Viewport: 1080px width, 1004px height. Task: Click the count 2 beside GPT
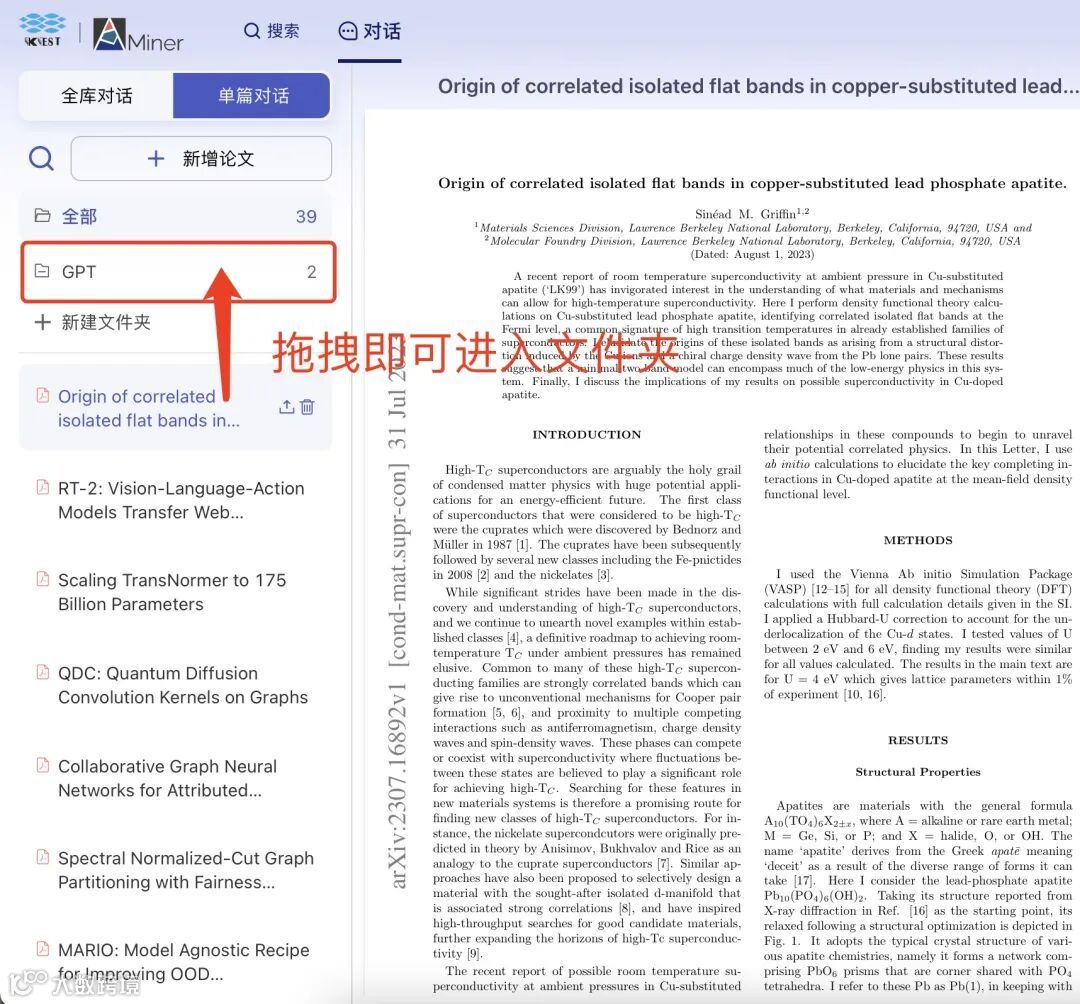[x=311, y=272]
